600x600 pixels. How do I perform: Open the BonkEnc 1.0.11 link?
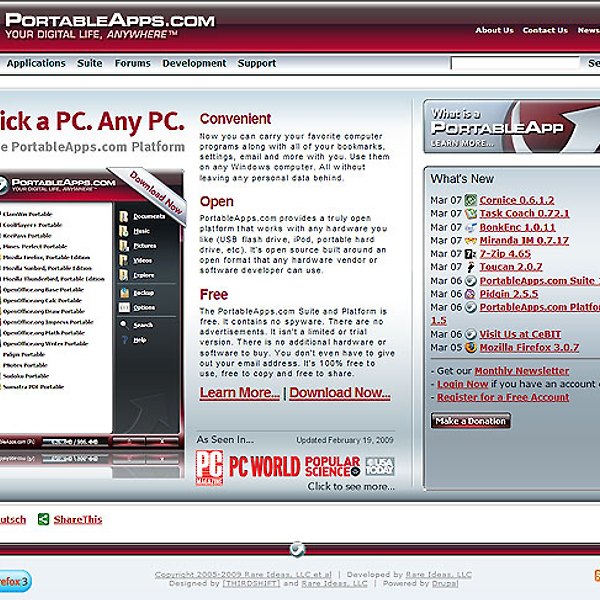point(517,227)
